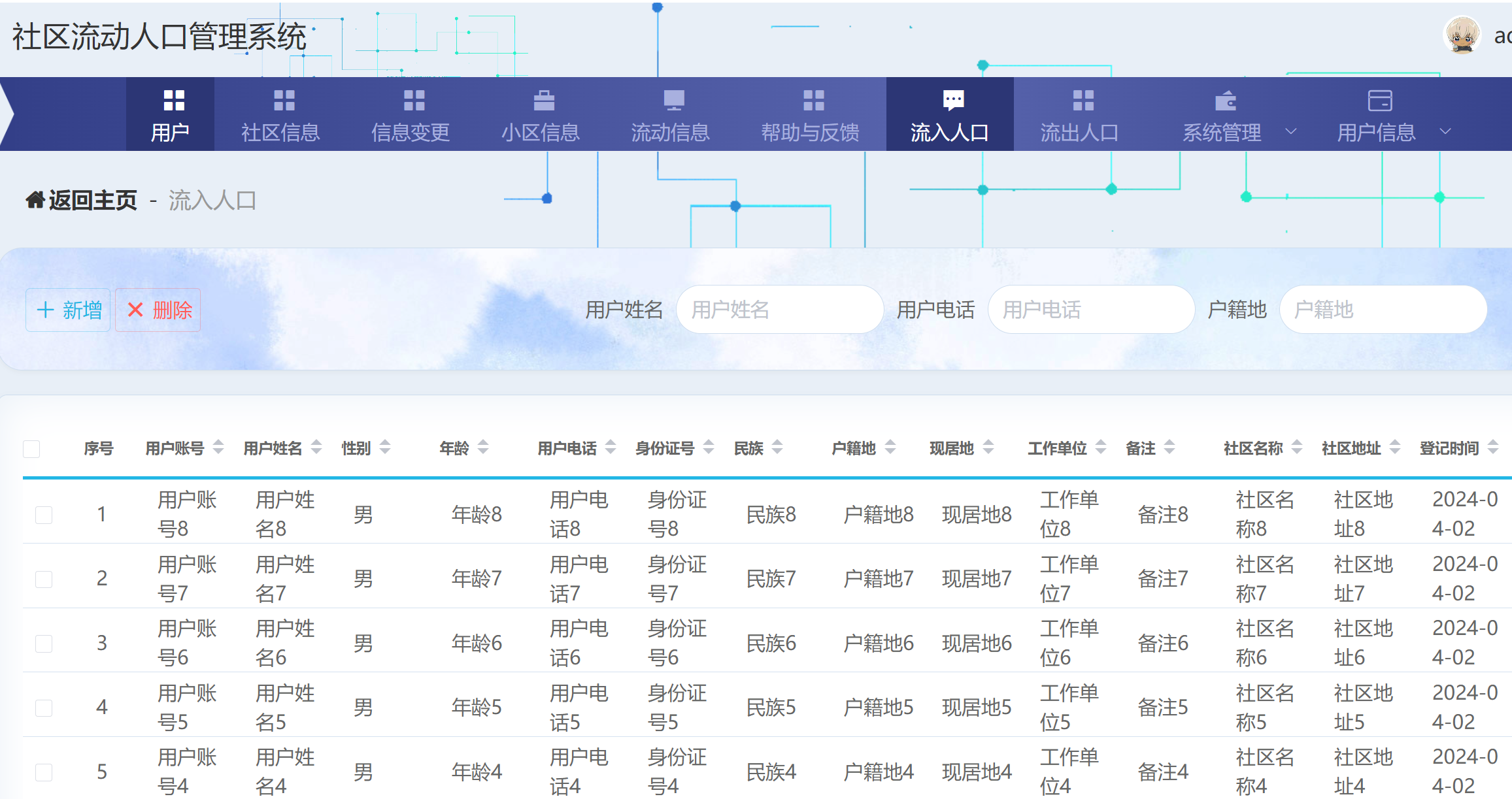Sort by 民族 column arrows
The width and height of the screenshot is (1512, 799).
pos(777,448)
